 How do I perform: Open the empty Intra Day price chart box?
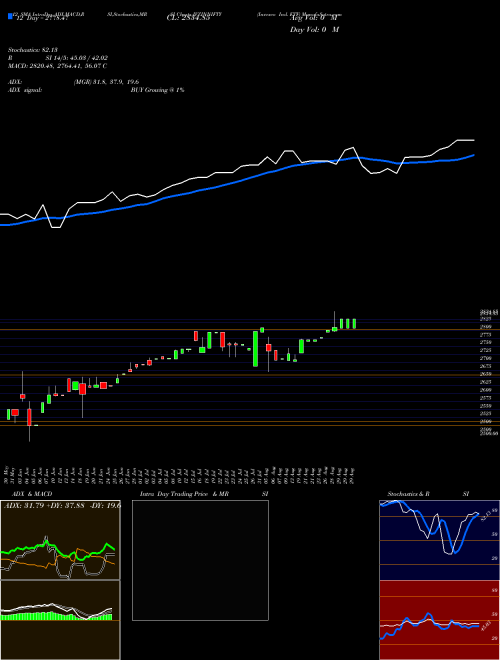point(200,560)
